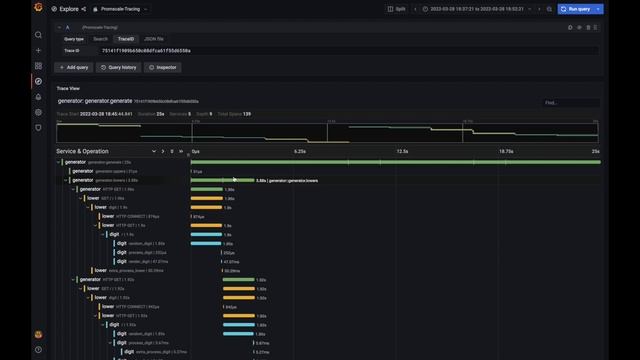This screenshot has height=360, width=640.
Task: Open the query Inspector
Action: tap(162, 67)
